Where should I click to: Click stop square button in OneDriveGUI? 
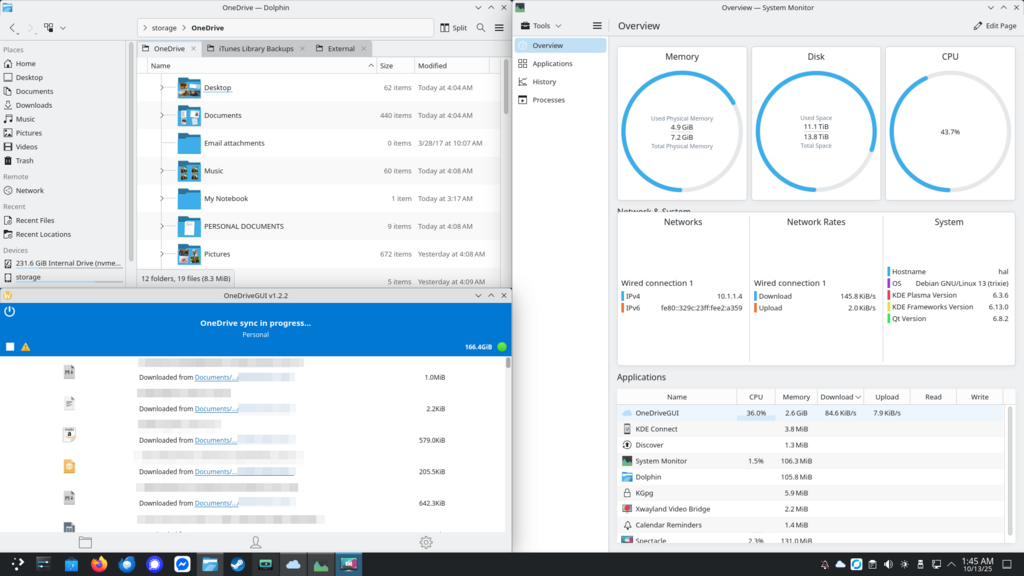(x=10, y=347)
